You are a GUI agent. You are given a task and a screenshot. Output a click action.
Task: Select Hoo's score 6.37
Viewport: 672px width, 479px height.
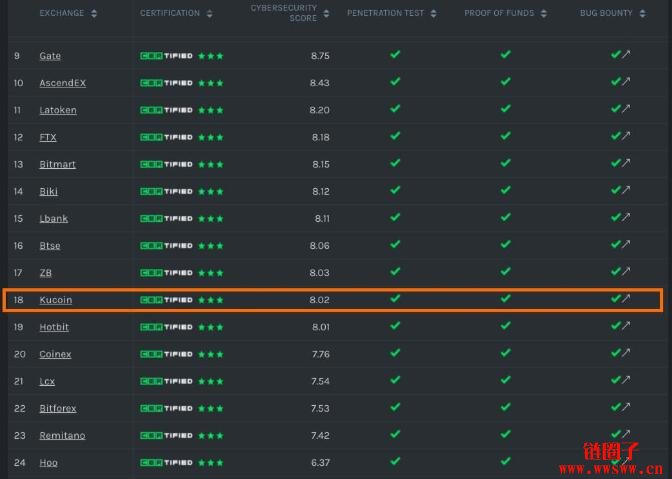click(x=320, y=463)
